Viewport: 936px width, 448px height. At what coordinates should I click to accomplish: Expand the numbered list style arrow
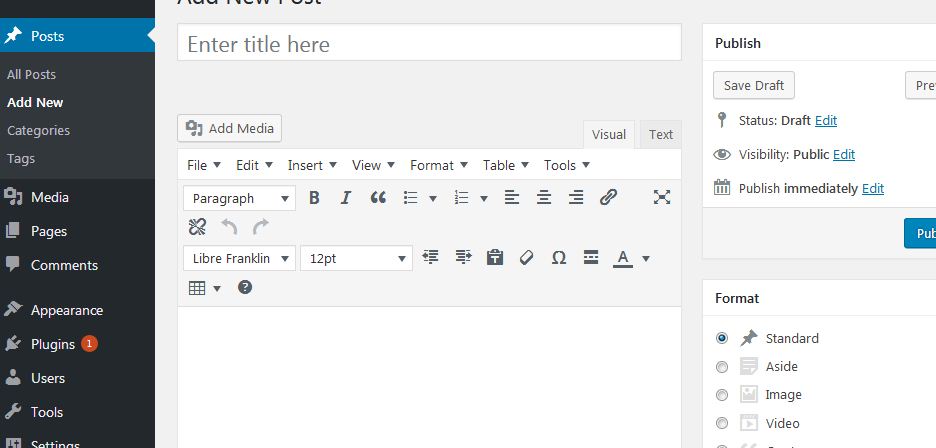[x=484, y=198]
